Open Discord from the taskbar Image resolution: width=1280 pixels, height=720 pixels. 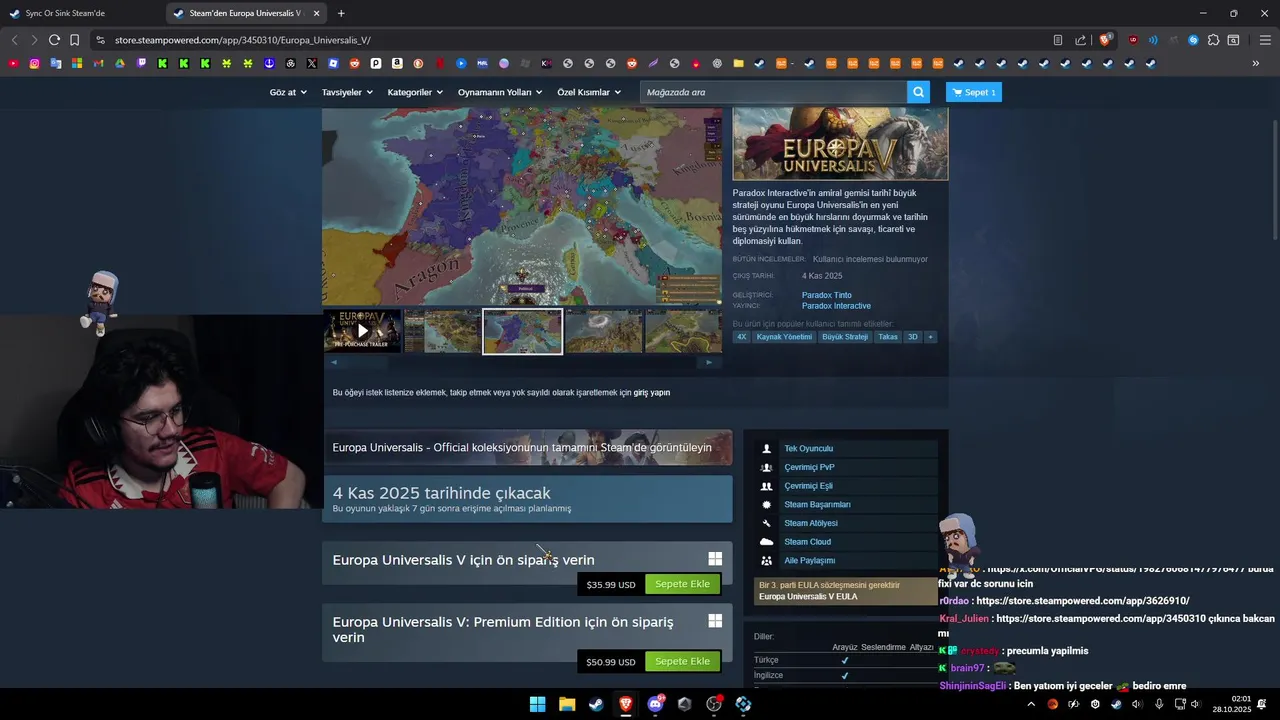coord(655,704)
